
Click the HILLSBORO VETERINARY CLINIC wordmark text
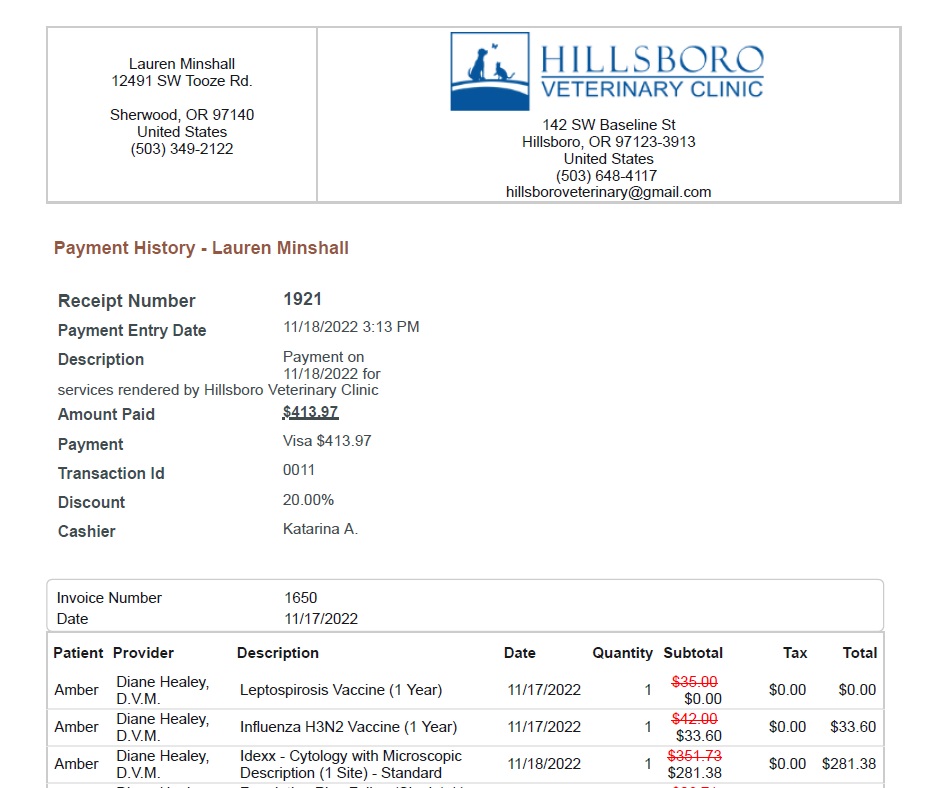[652, 72]
